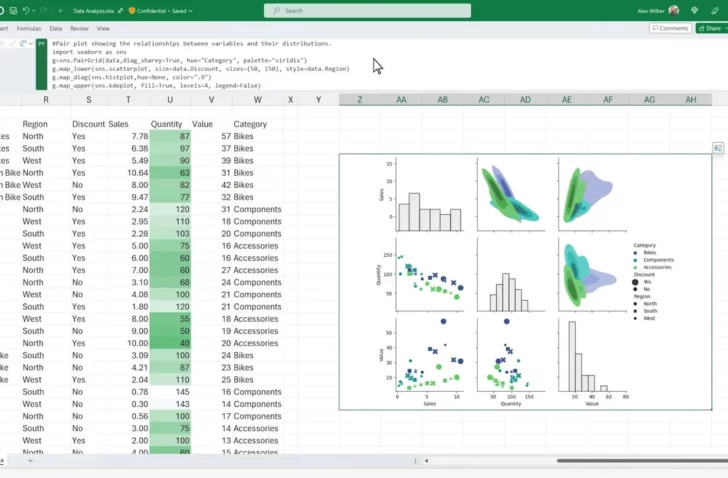Select column W header
This screenshot has width=728, height=478.
(x=258, y=99)
